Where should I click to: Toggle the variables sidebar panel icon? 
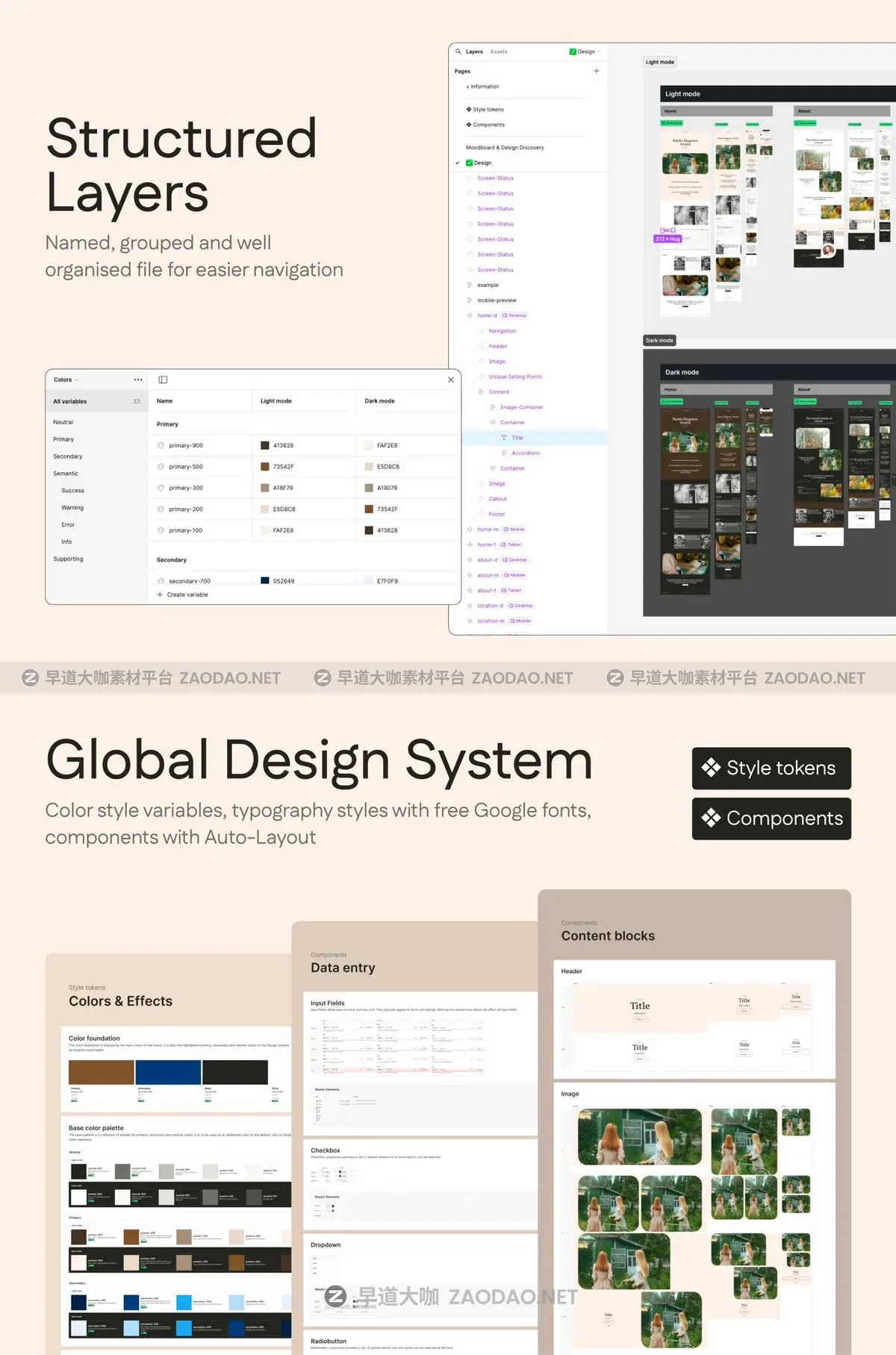click(163, 379)
